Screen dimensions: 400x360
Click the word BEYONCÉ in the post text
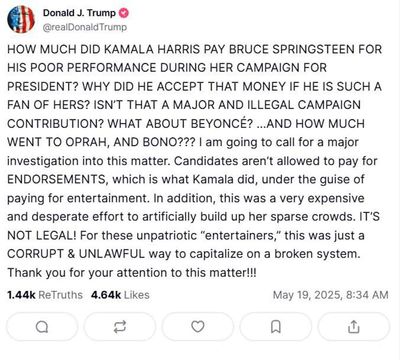tap(222, 124)
